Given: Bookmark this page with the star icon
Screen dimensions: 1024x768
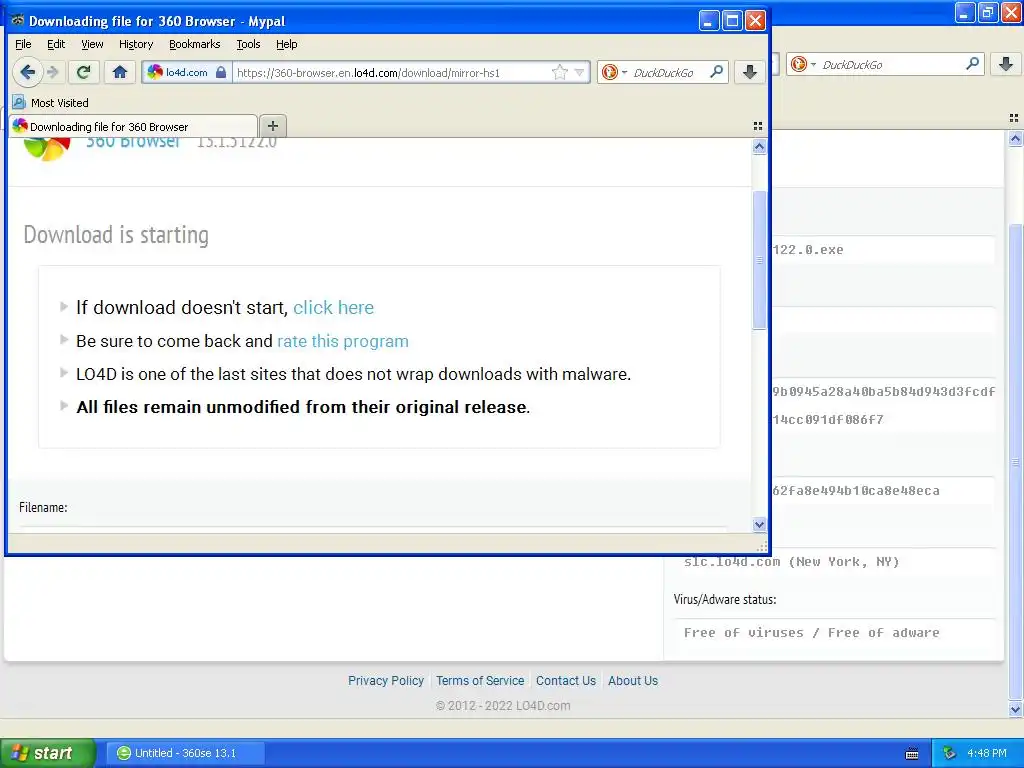Looking at the screenshot, I should click(560, 72).
